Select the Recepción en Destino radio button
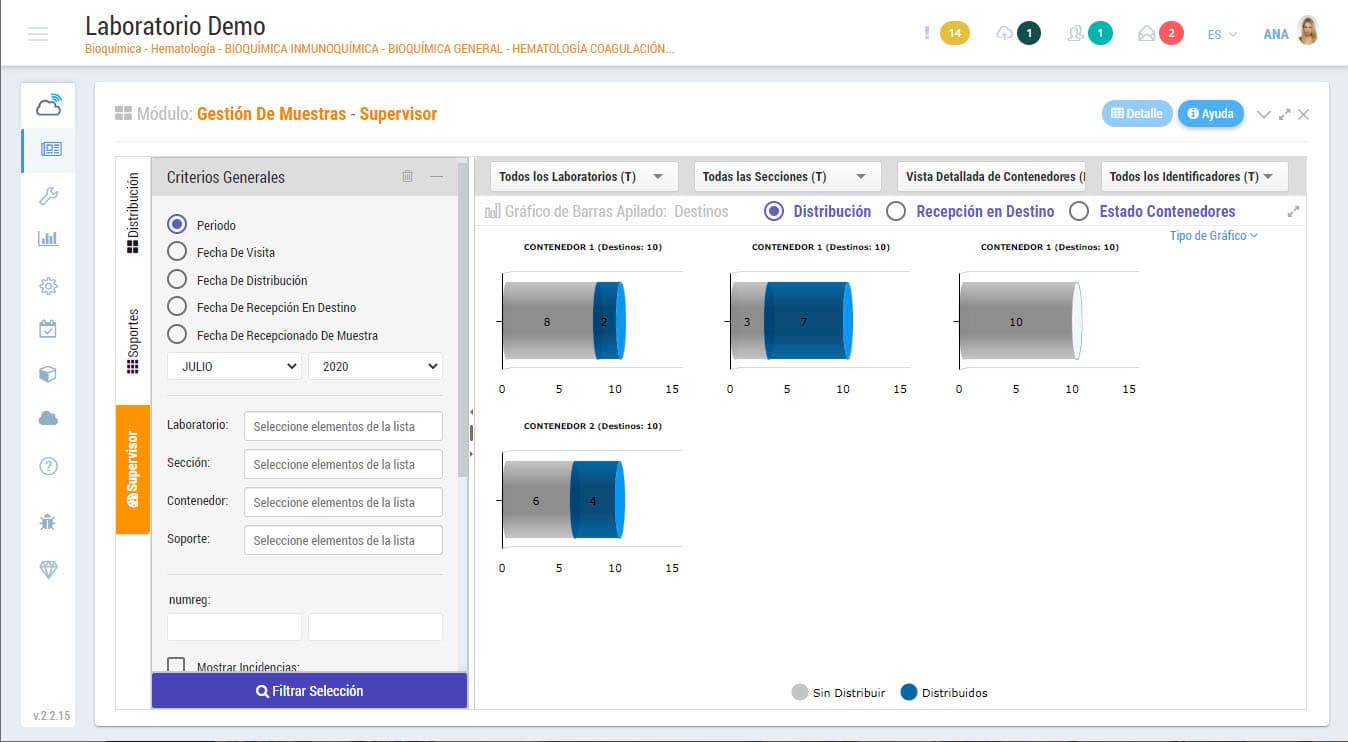Image resolution: width=1348 pixels, height=742 pixels. pyautogui.click(x=896, y=211)
